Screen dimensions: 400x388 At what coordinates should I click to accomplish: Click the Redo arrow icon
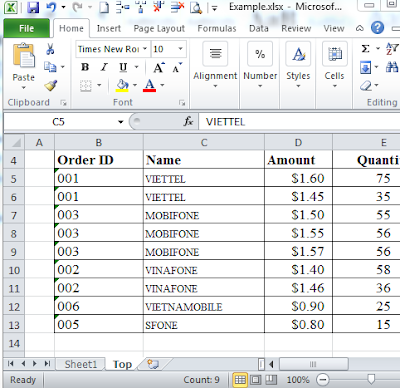(x=77, y=7)
